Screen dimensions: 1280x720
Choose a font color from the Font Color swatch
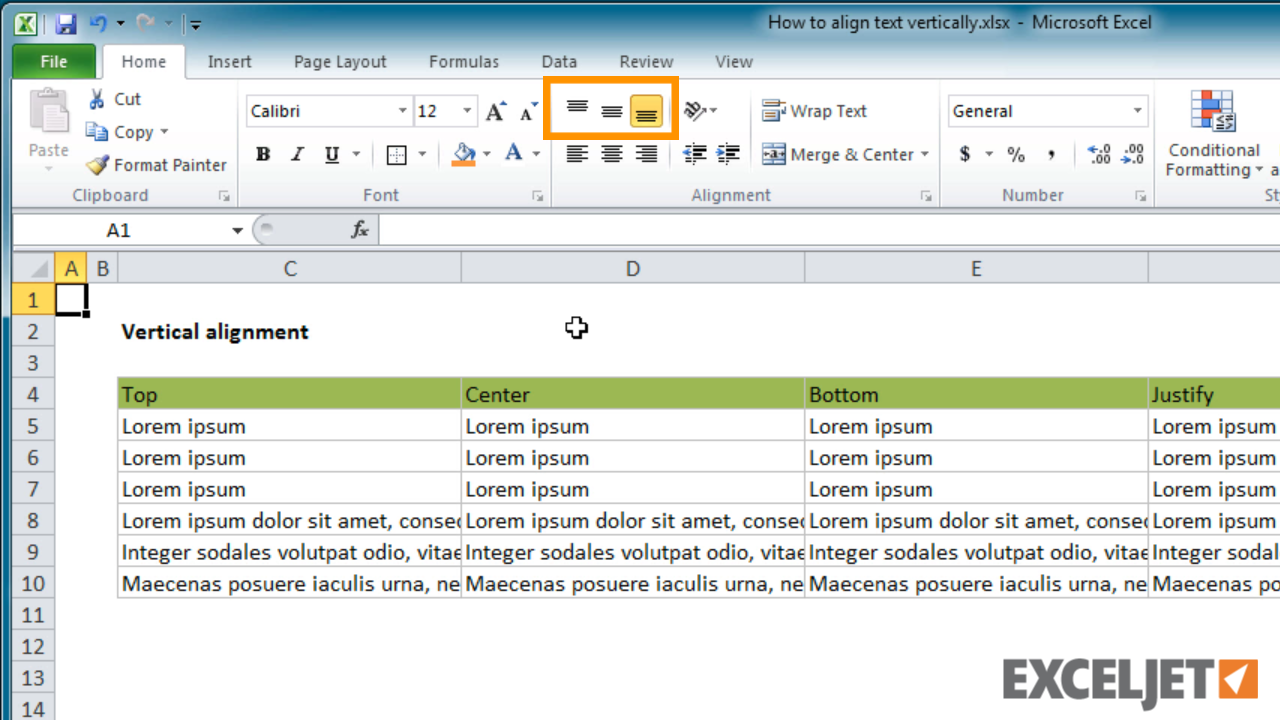(x=513, y=154)
